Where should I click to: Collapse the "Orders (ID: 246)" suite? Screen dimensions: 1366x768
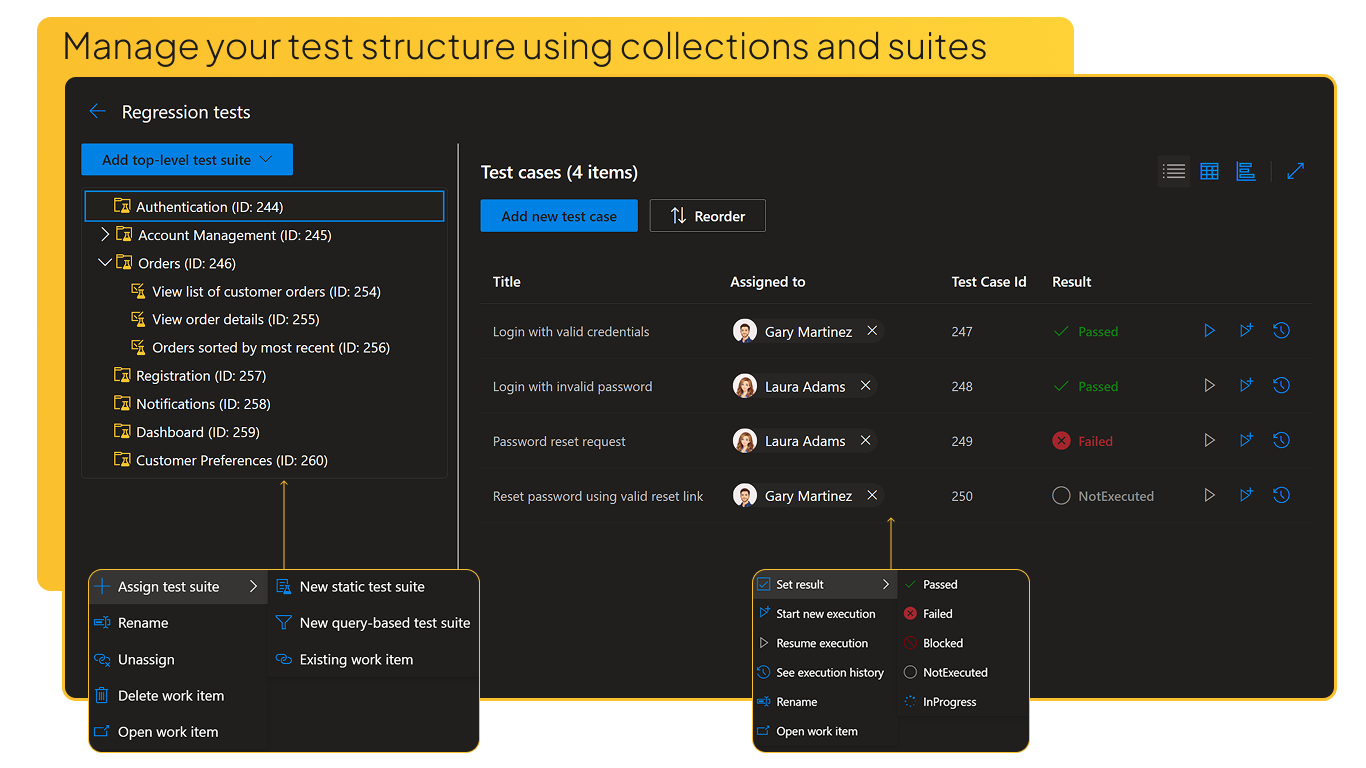105,262
